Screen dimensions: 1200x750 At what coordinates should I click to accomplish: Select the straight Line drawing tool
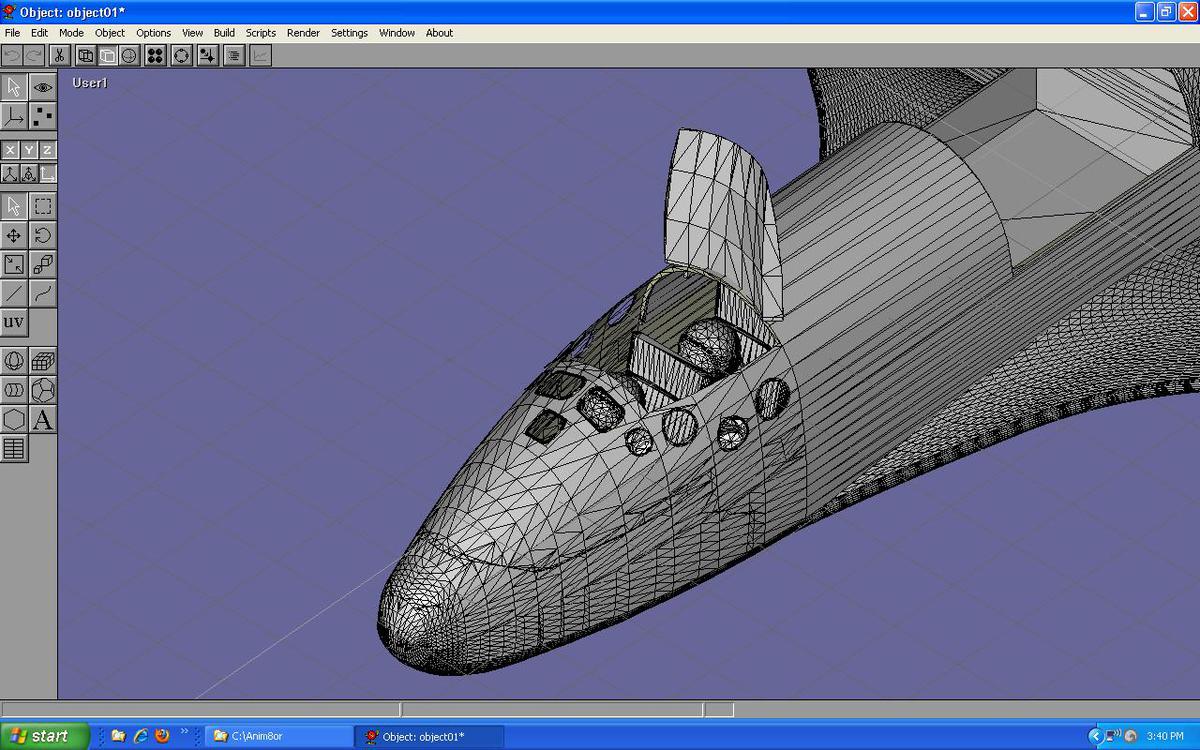tap(14, 293)
